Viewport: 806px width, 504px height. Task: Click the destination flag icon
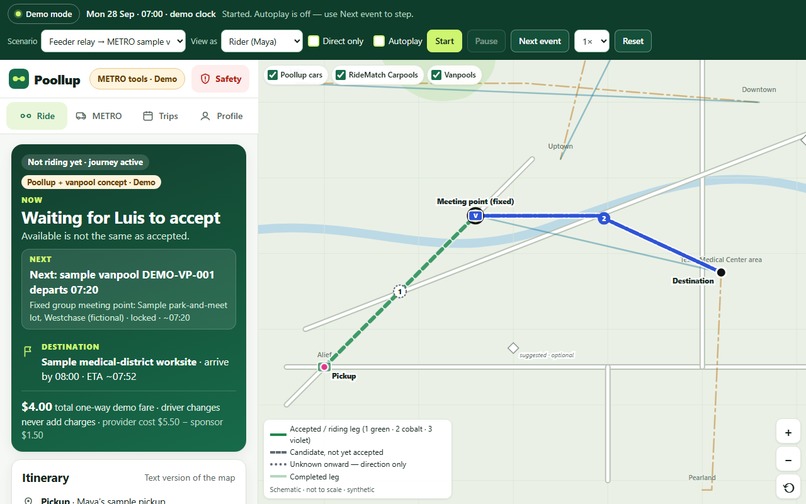(28, 351)
